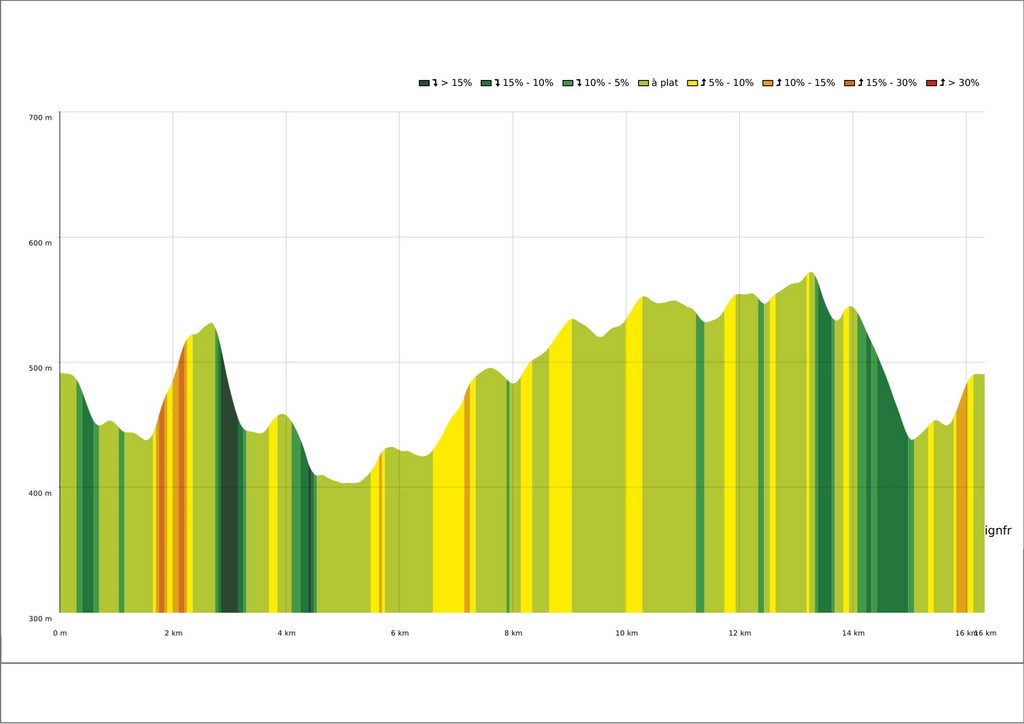
Task: Click the '12 km' x-axis label
Action: 740,633
